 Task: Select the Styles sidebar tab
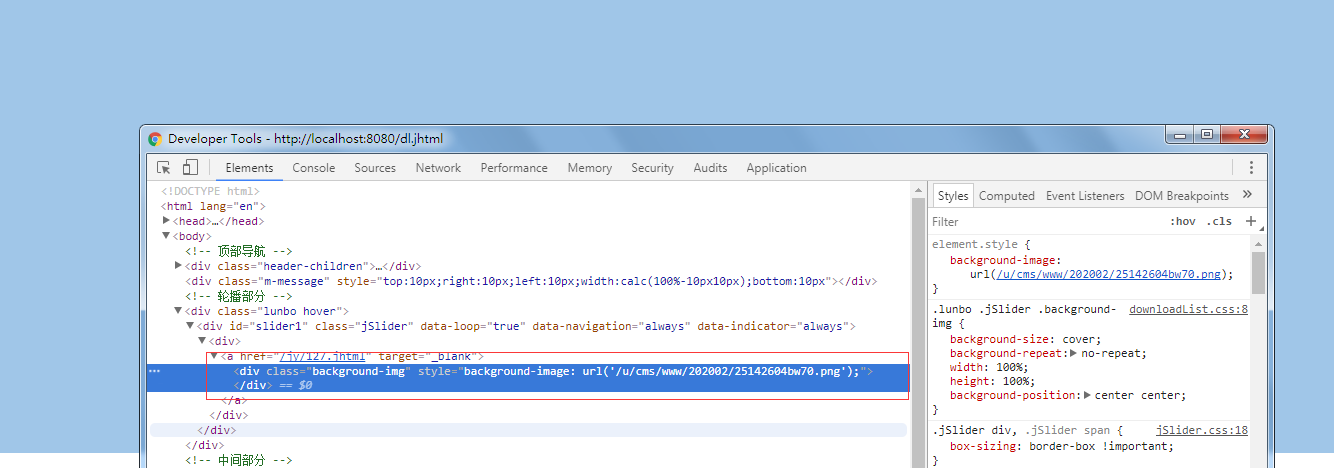pos(953,196)
